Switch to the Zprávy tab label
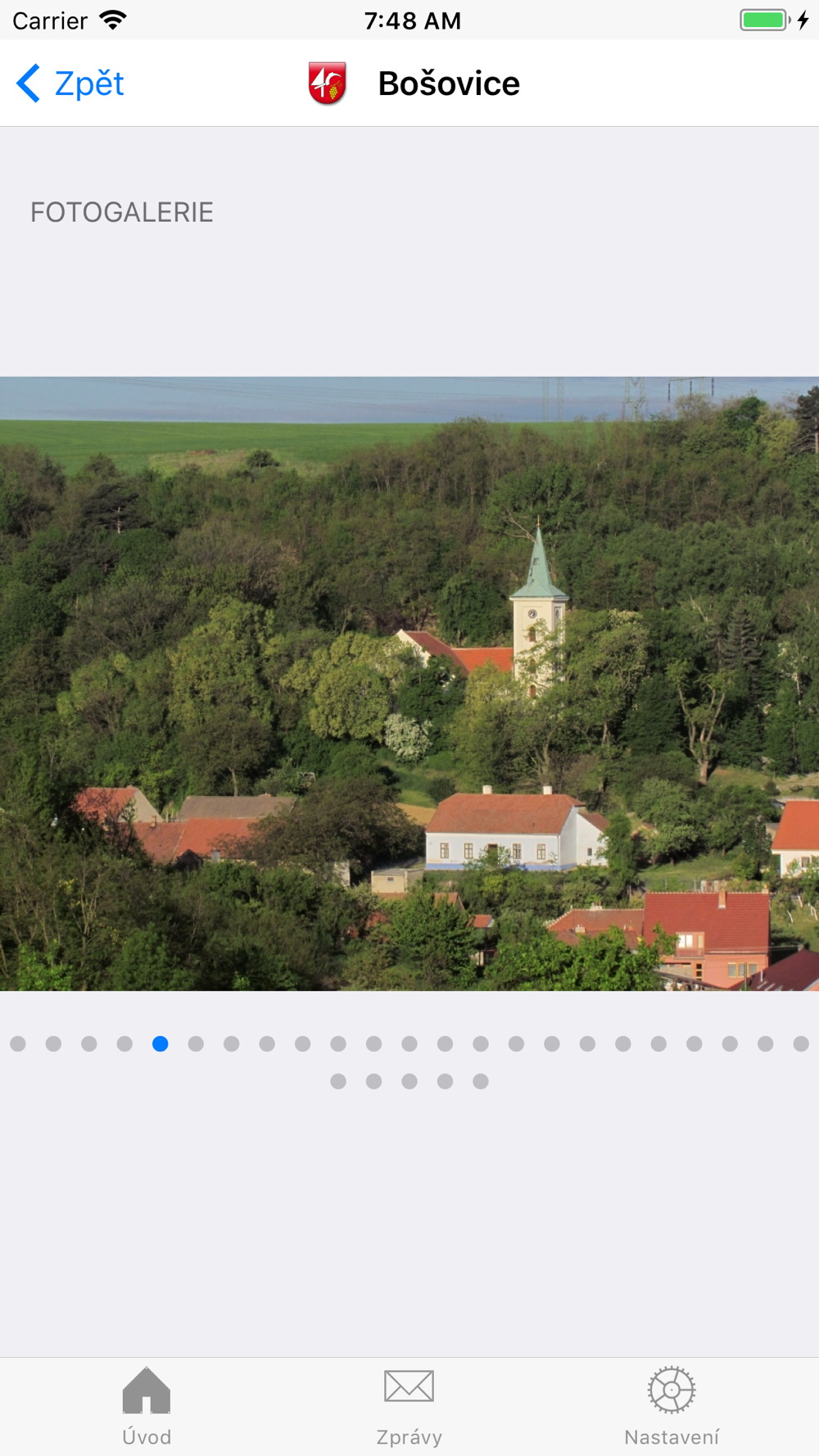Screen dimensions: 819x1456 tap(409, 1437)
